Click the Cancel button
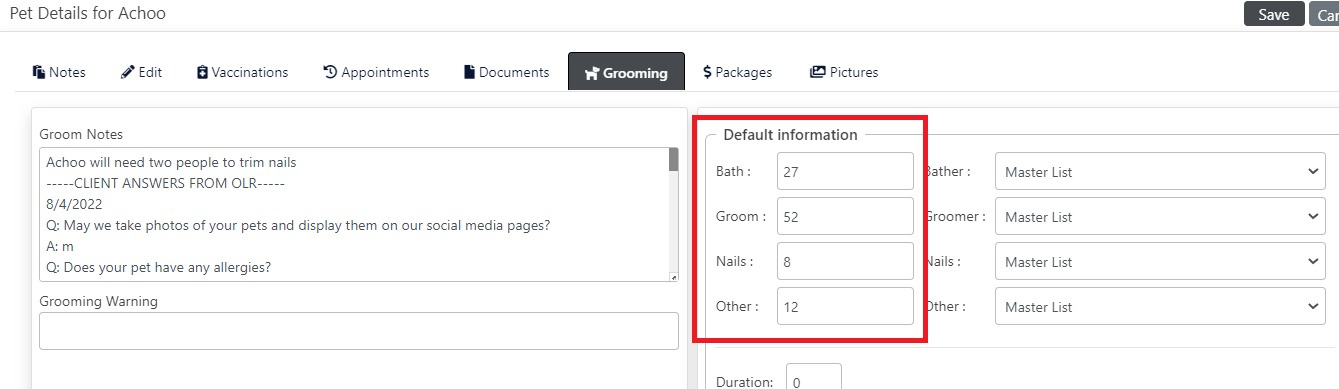This screenshot has height=389, width=1339. [1324, 14]
